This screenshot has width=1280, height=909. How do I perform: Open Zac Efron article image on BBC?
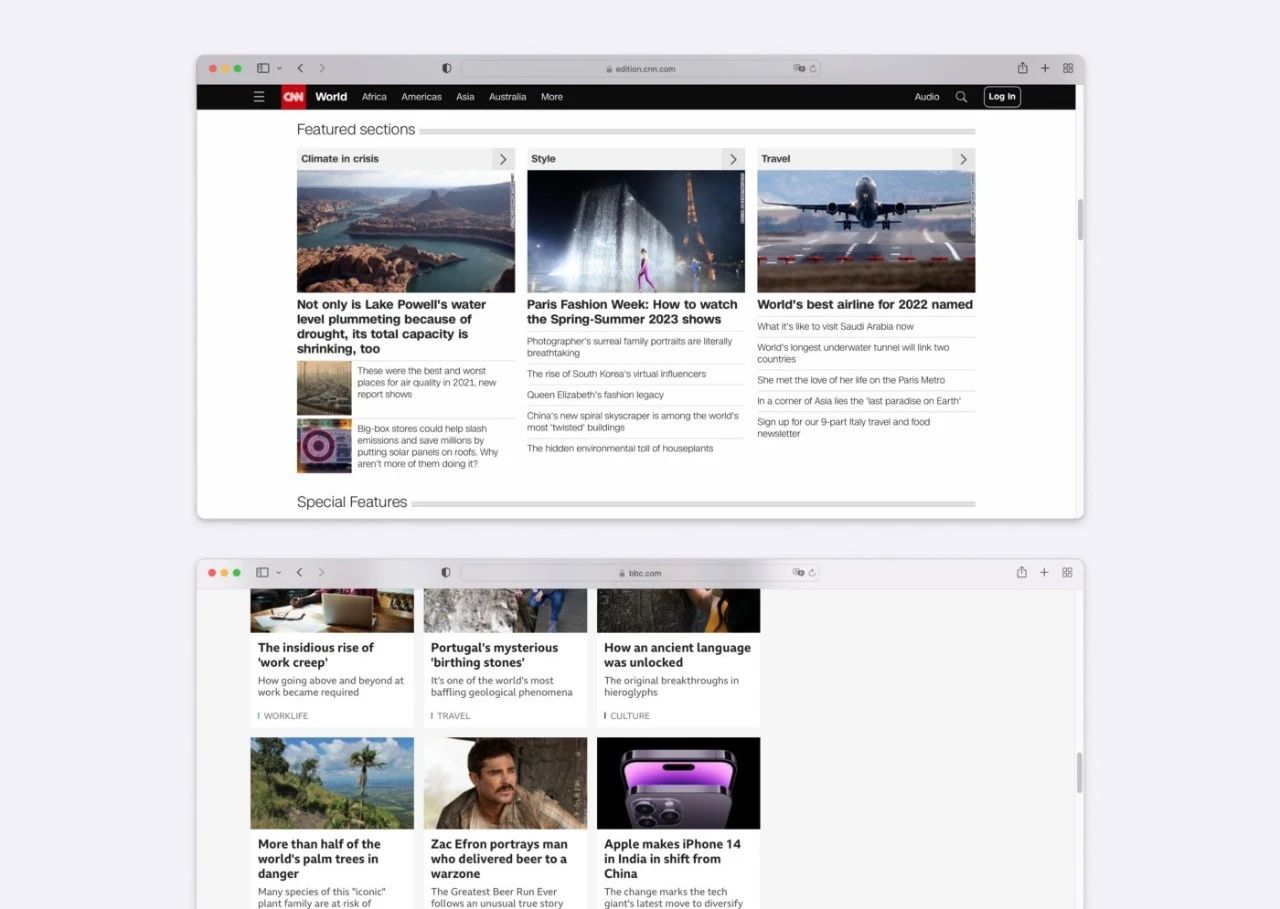pyautogui.click(x=505, y=783)
